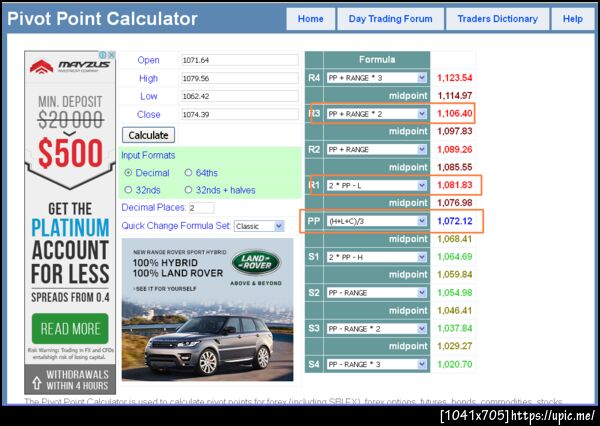Click the pivot point value 1,072.12
The height and width of the screenshot is (426, 600).
click(x=455, y=221)
